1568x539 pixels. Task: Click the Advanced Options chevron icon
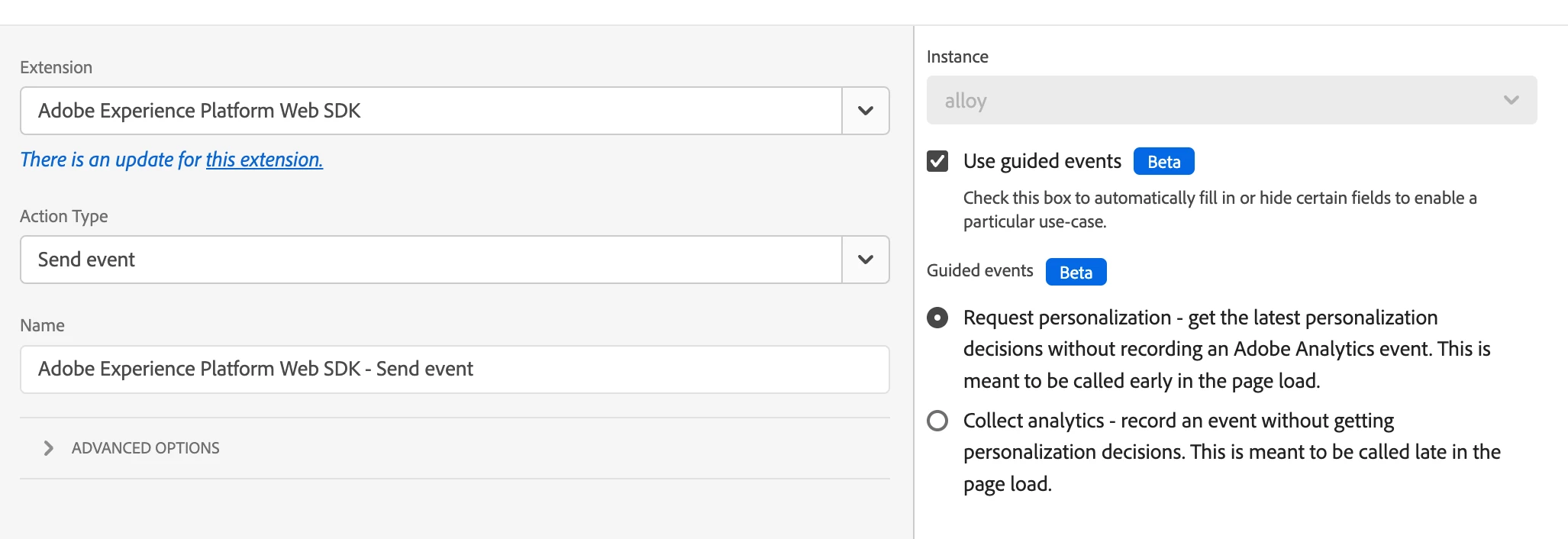[x=49, y=448]
